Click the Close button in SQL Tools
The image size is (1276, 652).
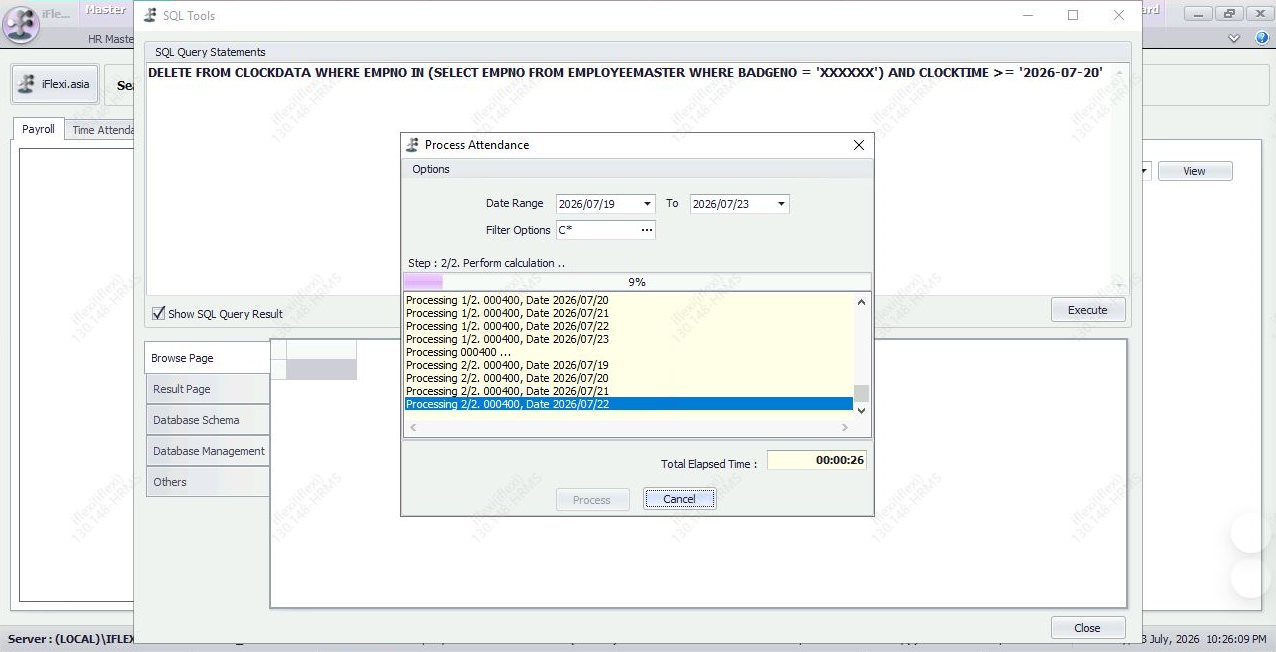(x=1087, y=628)
